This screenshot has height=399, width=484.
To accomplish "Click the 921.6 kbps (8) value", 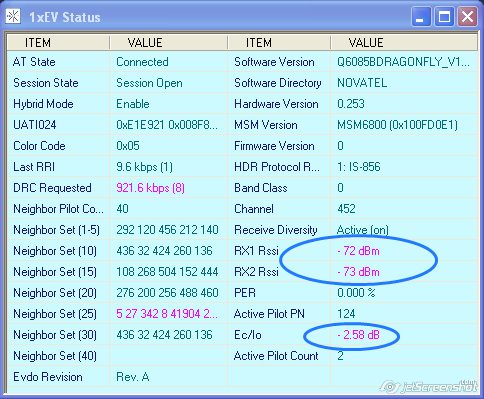I will 150,188.
